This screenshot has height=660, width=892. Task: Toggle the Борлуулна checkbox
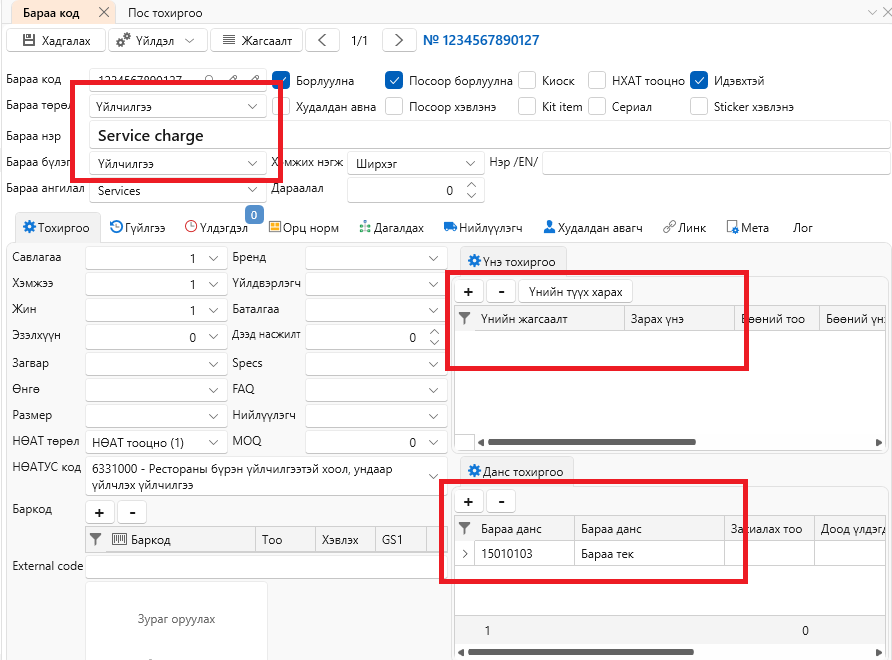pyautogui.click(x=282, y=81)
